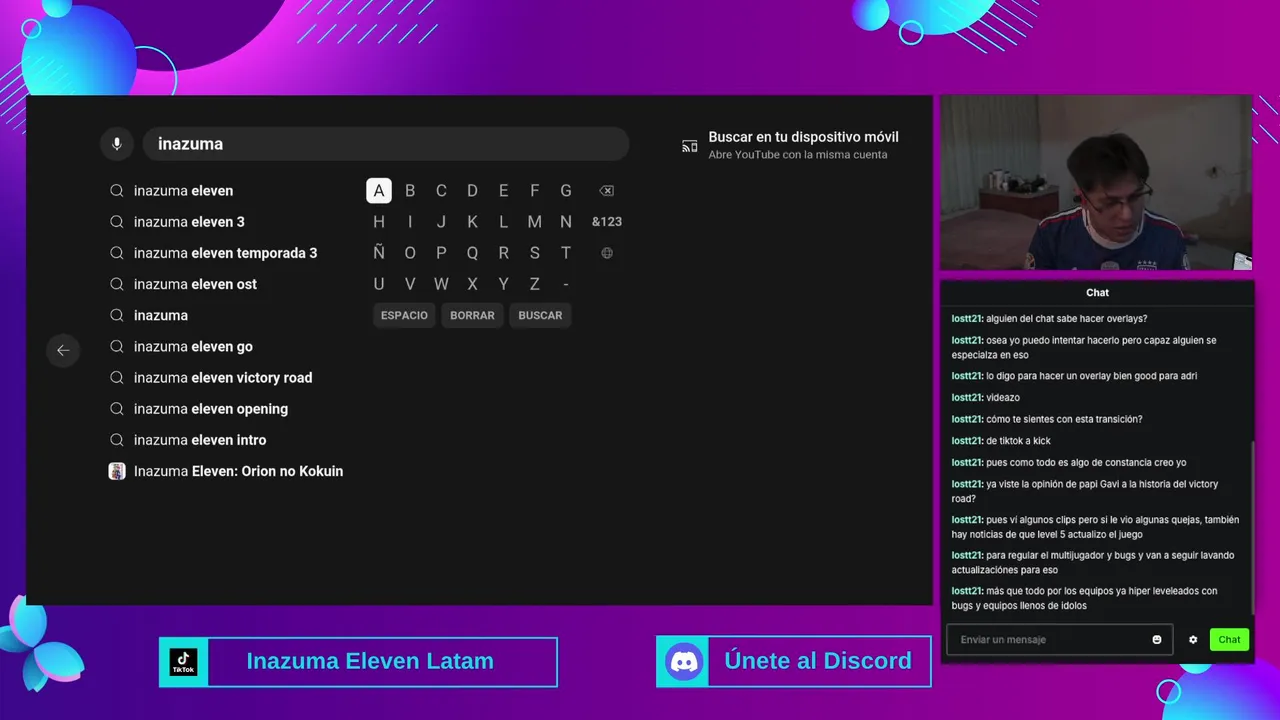Image resolution: width=1280 pixels, height=720 pixels.
Task: Click the webcam video feed
Action: pos(1096,183)
